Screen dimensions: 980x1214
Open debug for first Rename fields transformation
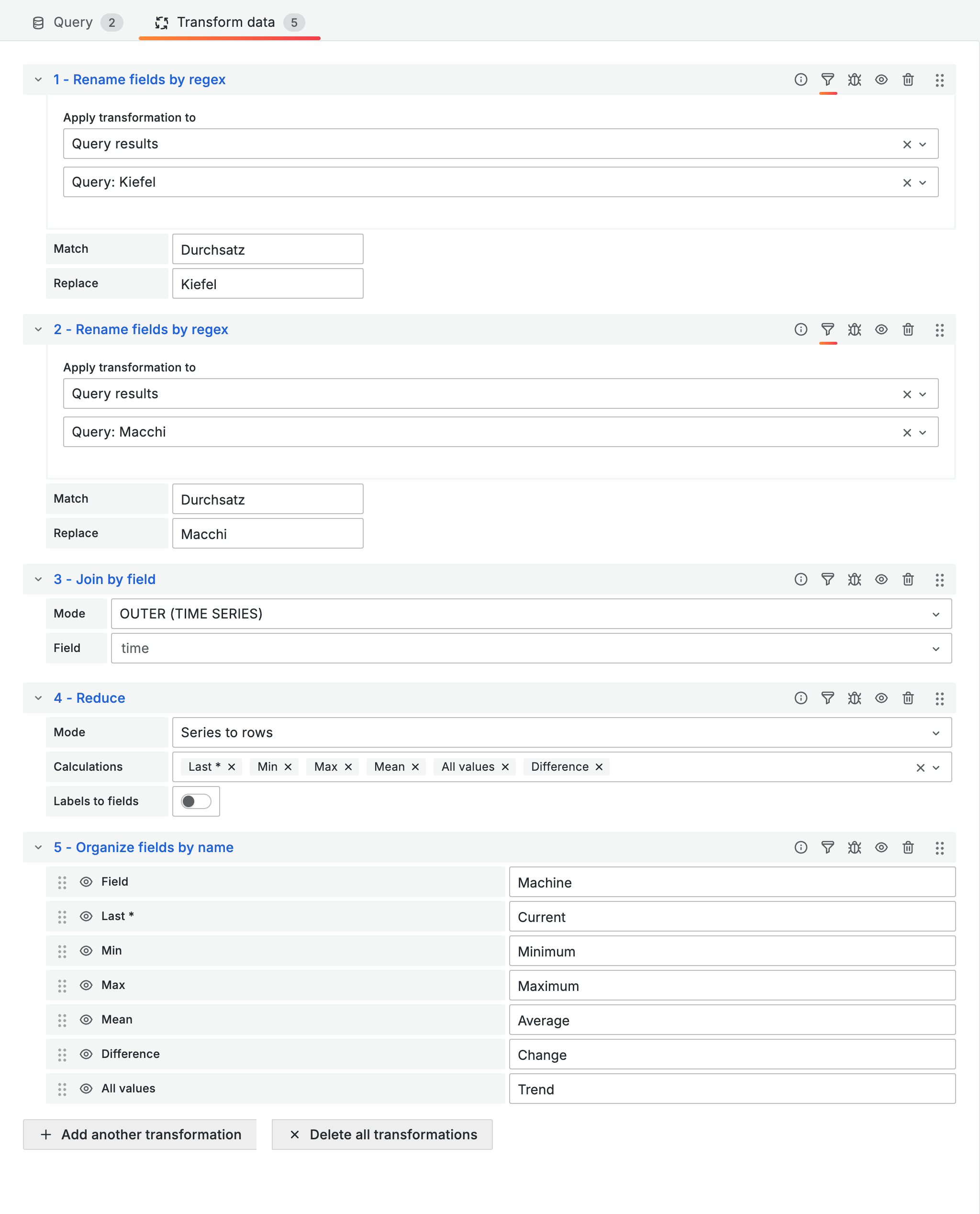coord(854,79)
